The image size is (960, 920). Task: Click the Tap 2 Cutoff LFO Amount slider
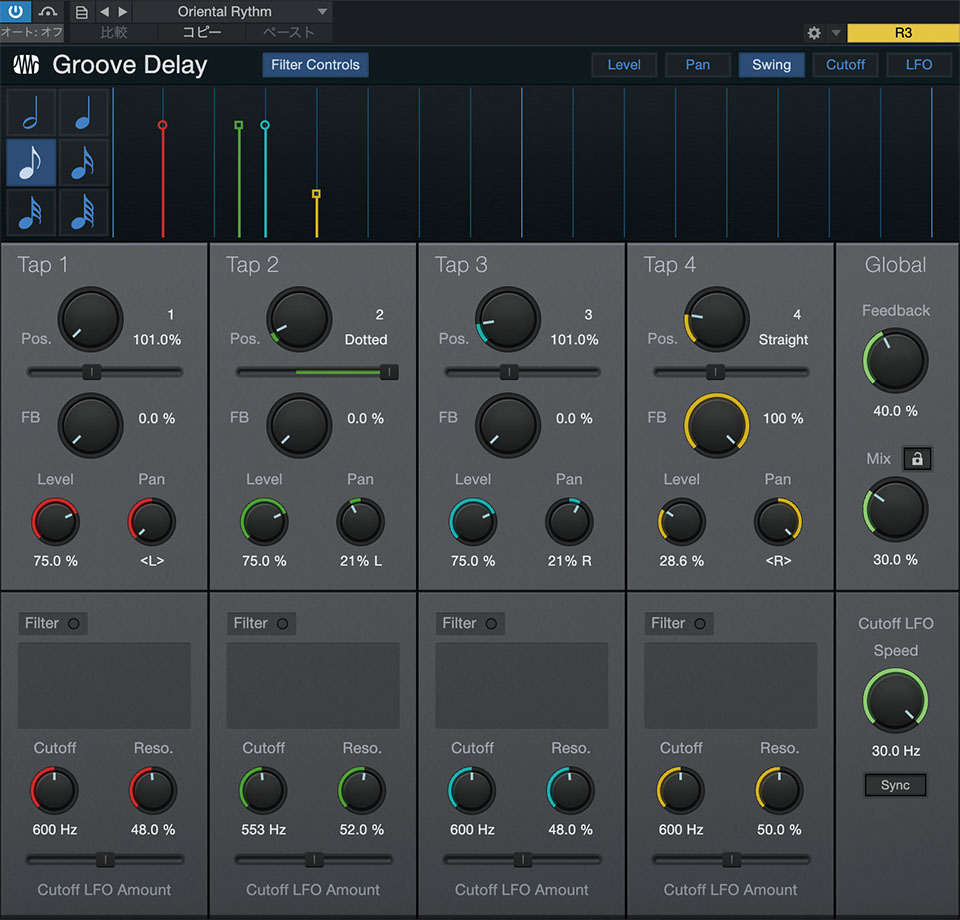click(x=313, y=860)
